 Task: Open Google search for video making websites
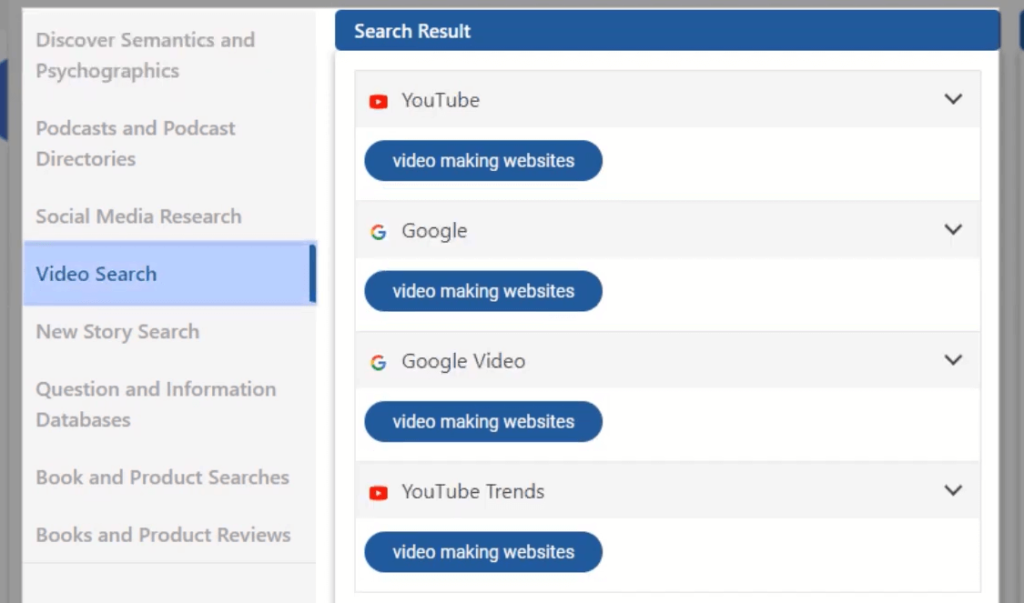(x=483, y=291)
